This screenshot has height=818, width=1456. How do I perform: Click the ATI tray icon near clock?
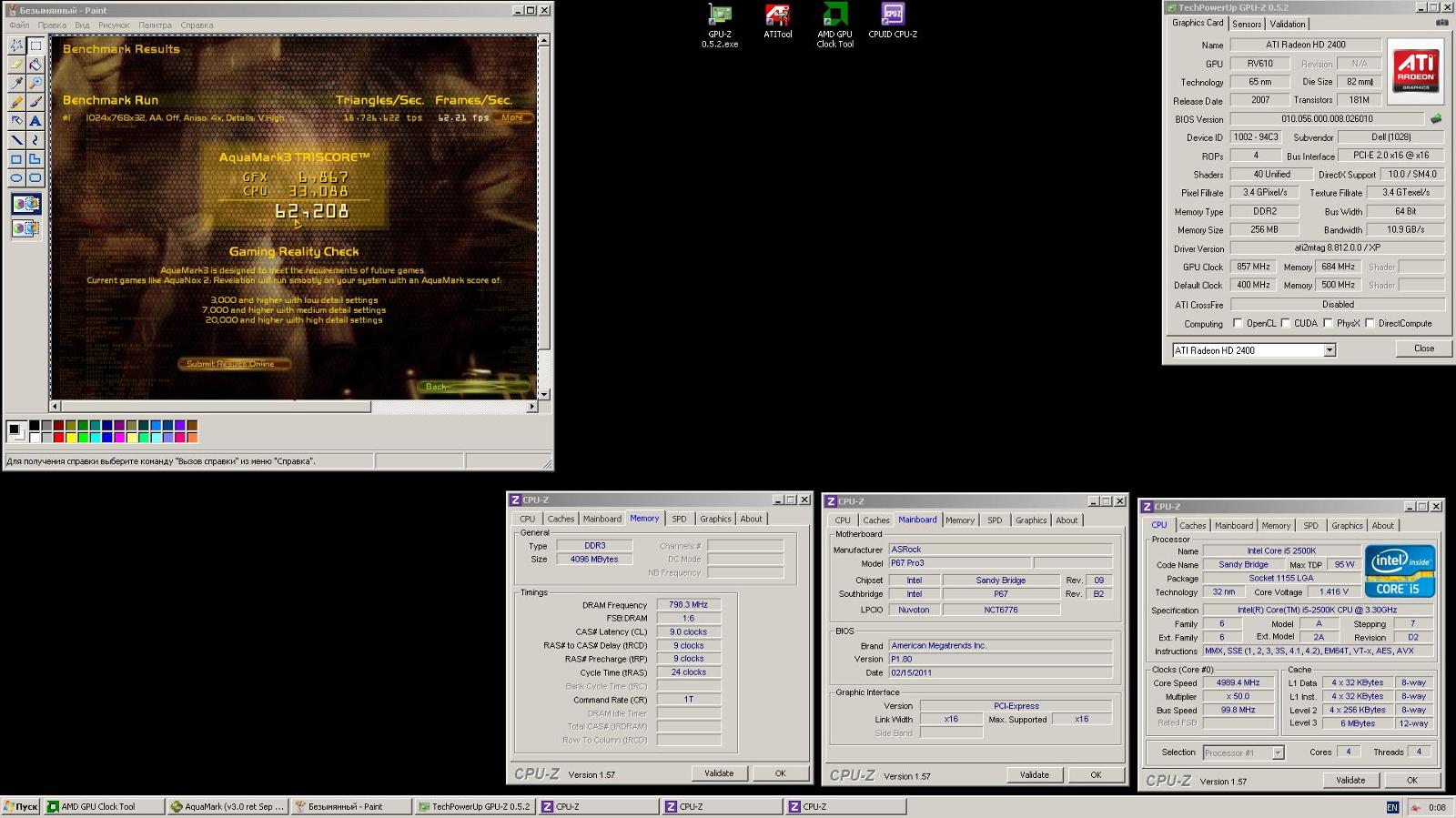[x=1415, y=807]
